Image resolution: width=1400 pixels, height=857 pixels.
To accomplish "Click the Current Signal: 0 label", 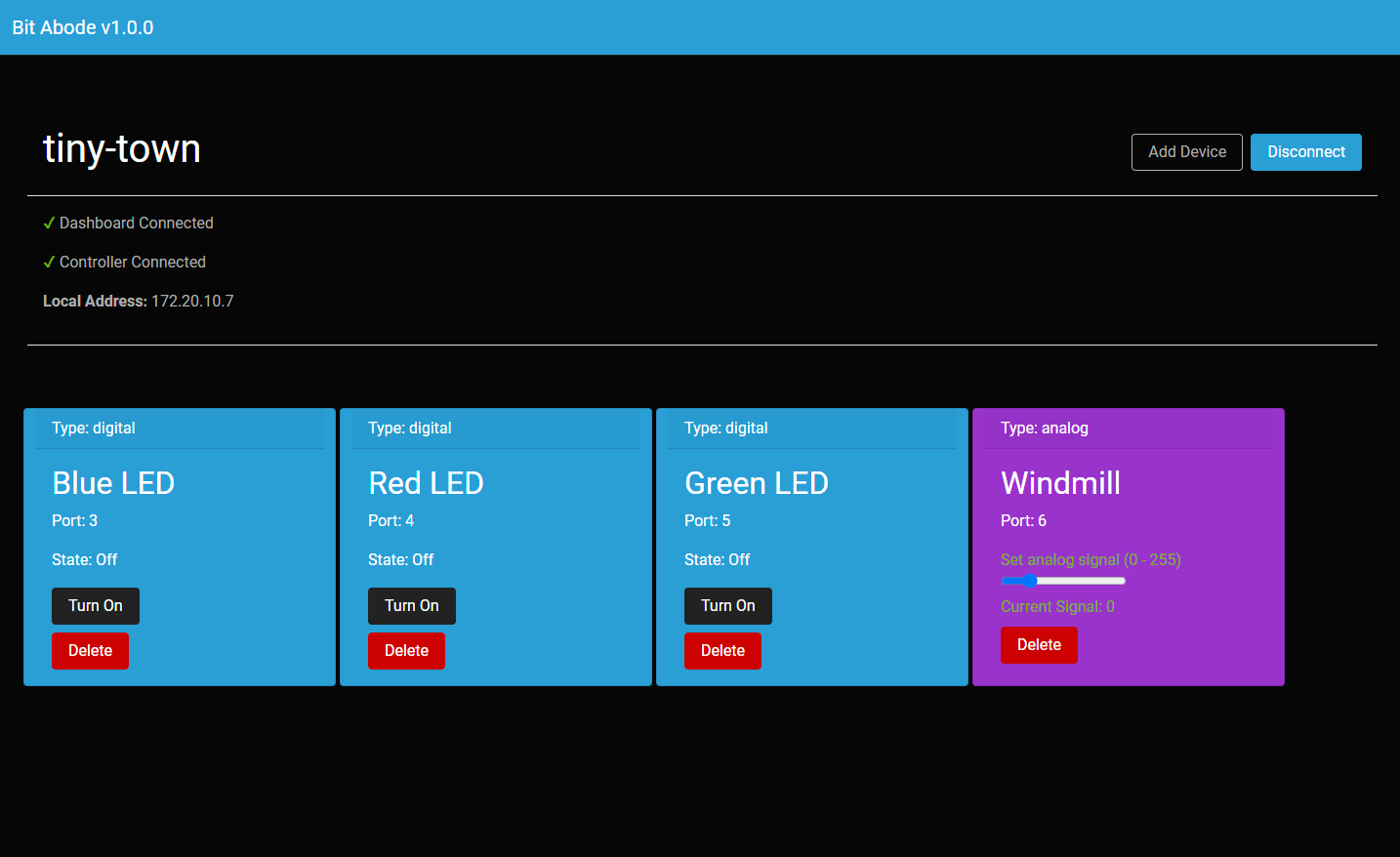I will click(x=1057, y=607).
